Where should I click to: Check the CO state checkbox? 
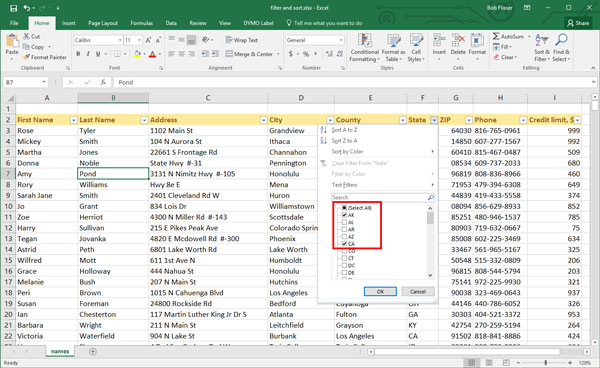tap(344, 251)
